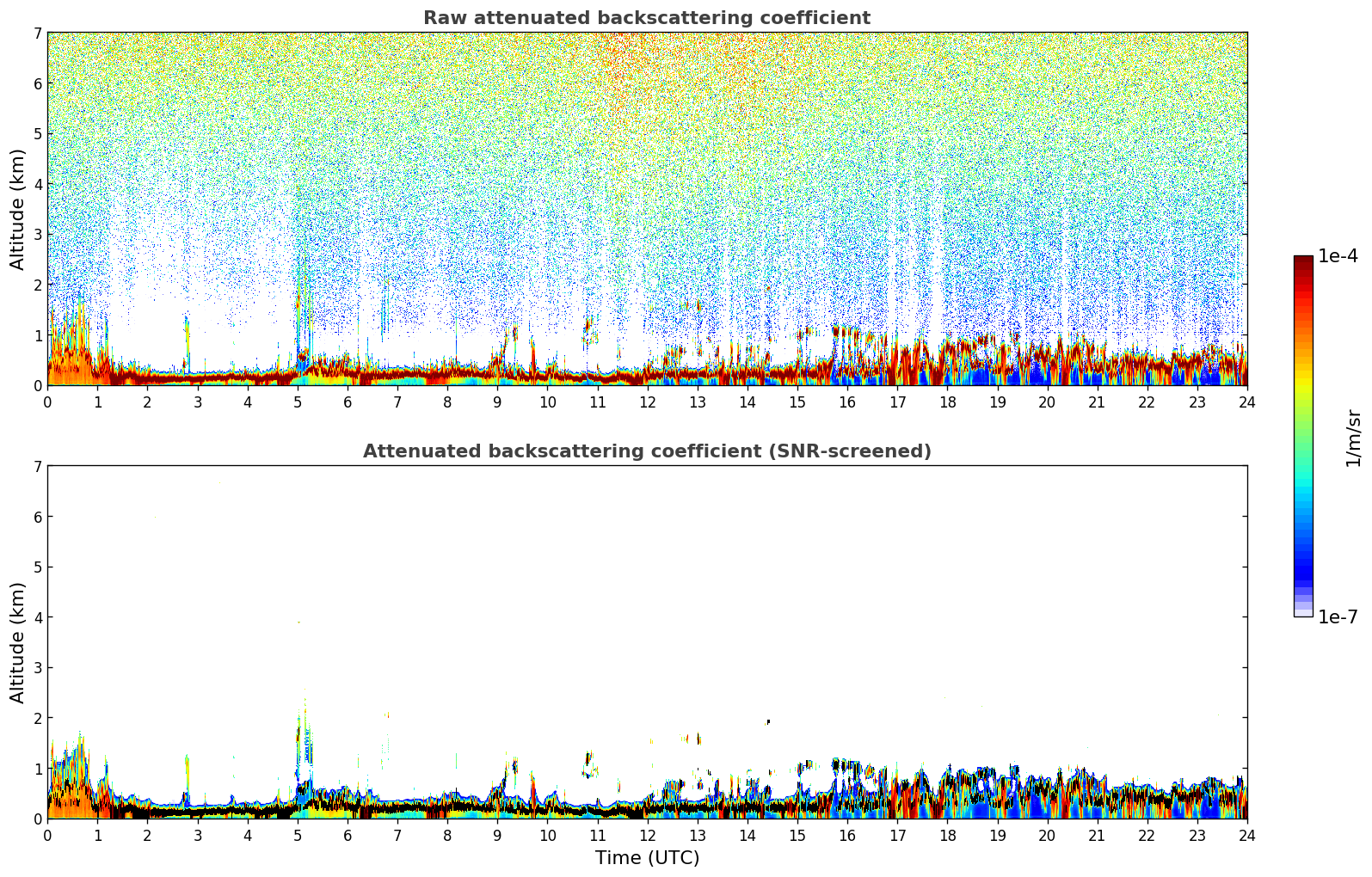Image resolution: width=1372 pixels, height=877 pixels.
Task: Click altitude tick '1' on SNR-screened plot
Action: [x=37, y=769]
